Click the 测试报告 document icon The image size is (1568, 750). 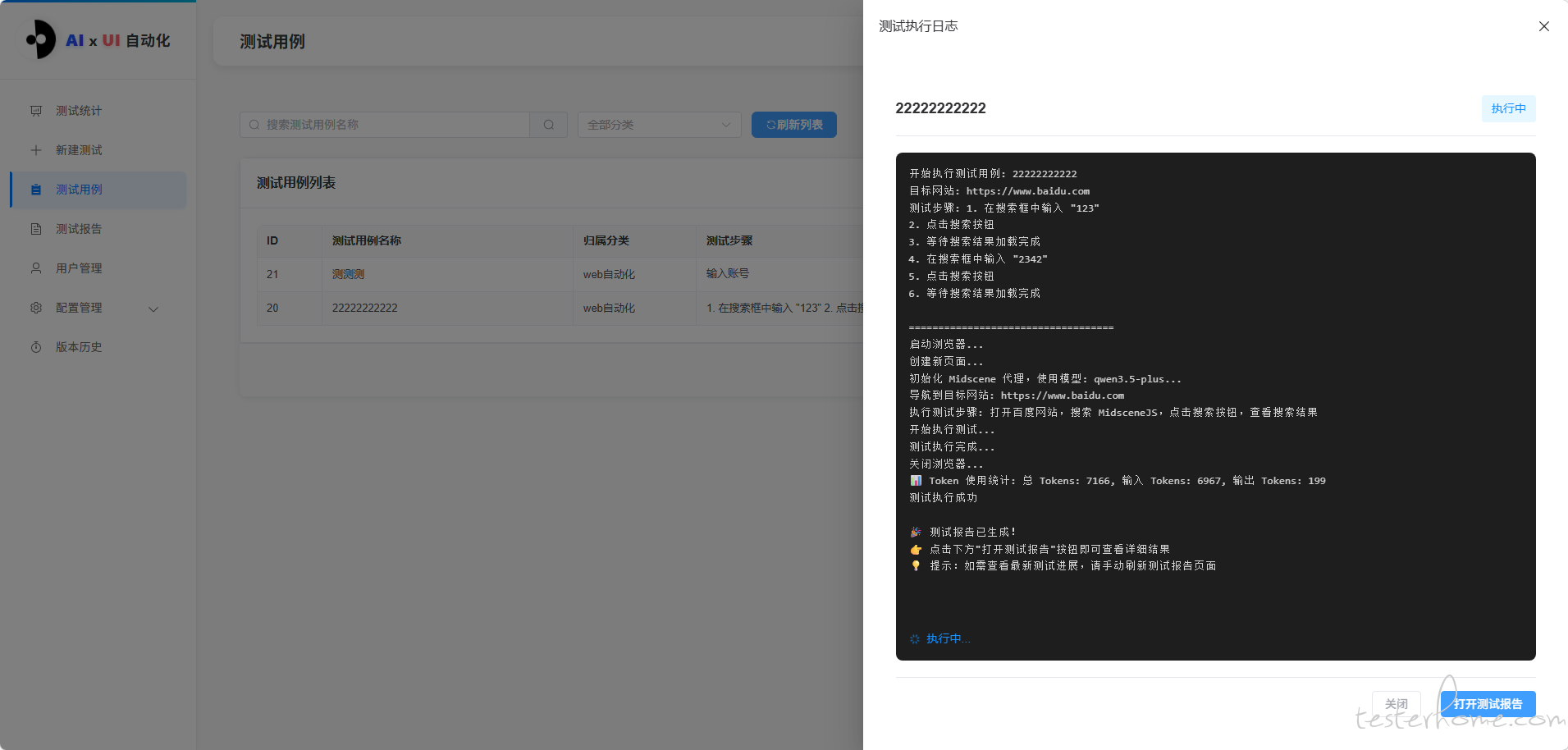point(36,229)
